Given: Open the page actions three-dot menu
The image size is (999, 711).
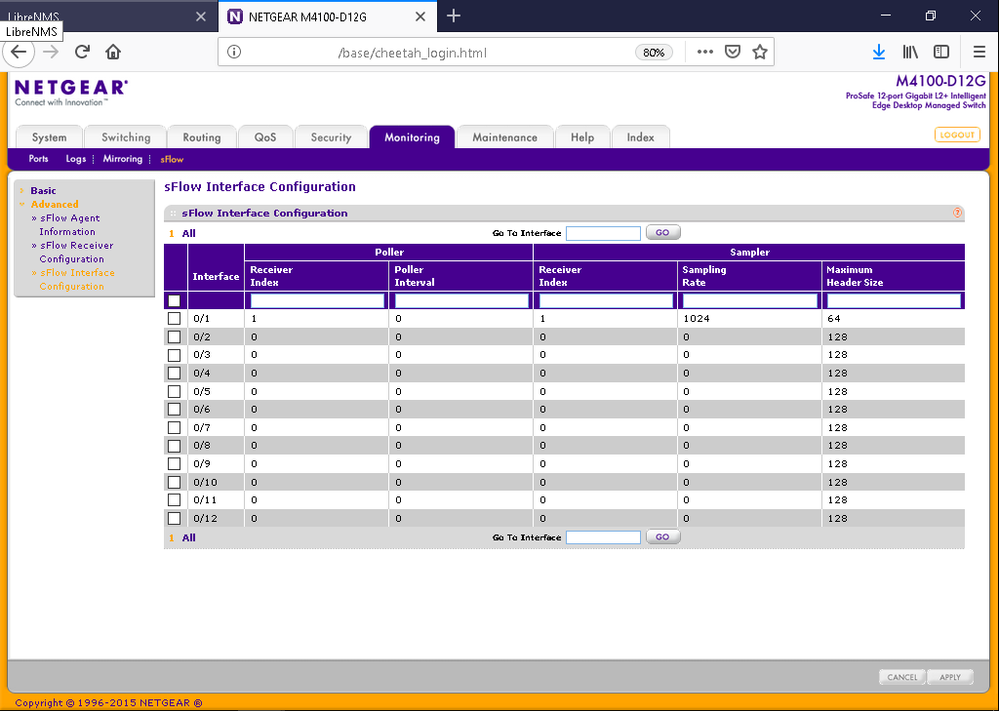Looking at the screenshot, I should 705,52.
